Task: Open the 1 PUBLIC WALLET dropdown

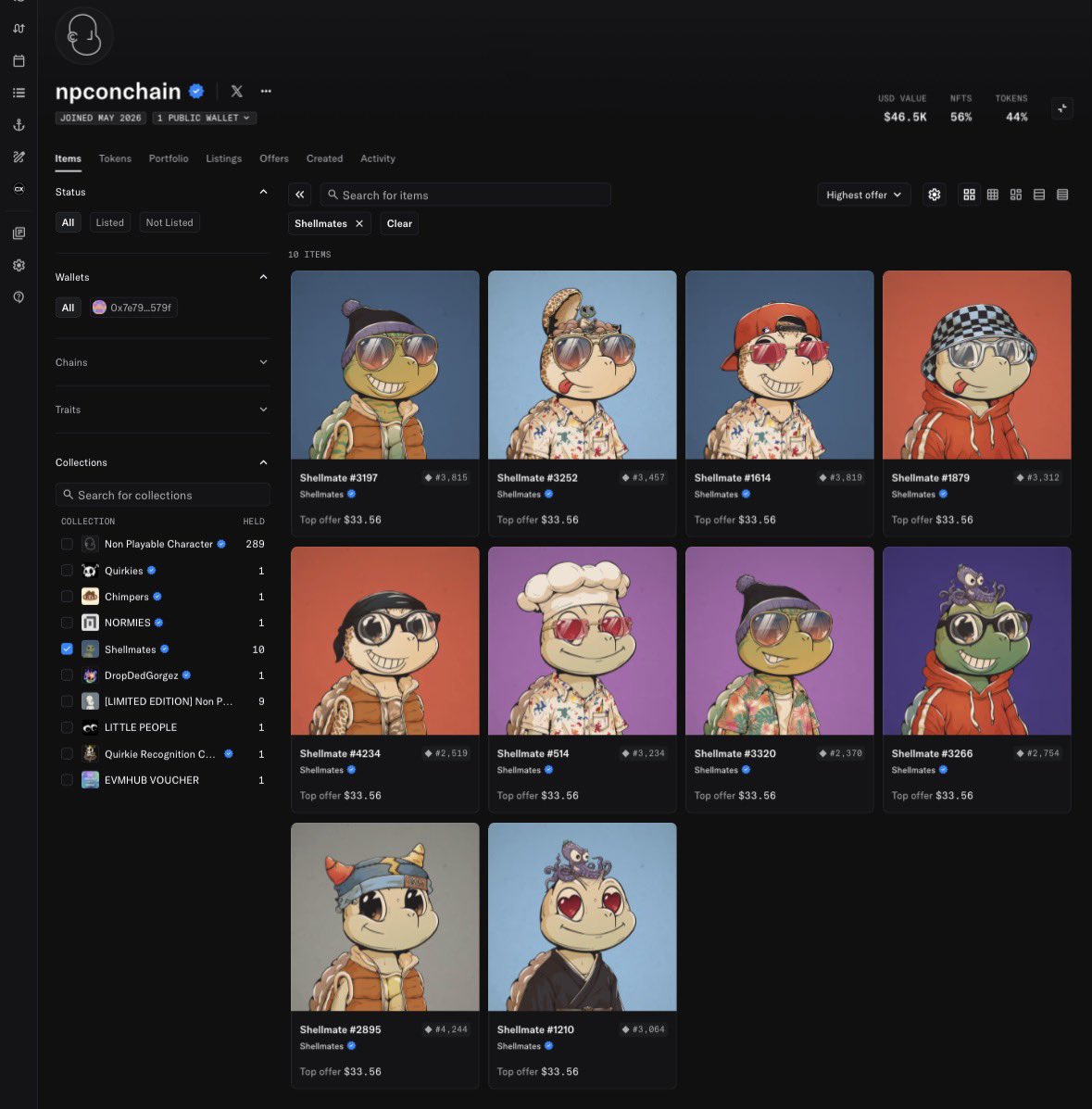Action: pos(204,118)
